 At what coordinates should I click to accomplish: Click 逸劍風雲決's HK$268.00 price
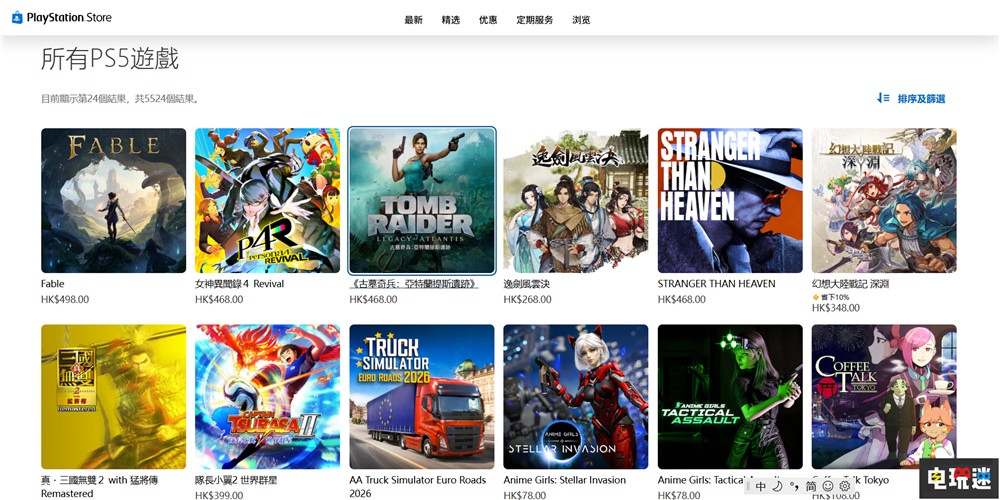click(x=527, y=299)
